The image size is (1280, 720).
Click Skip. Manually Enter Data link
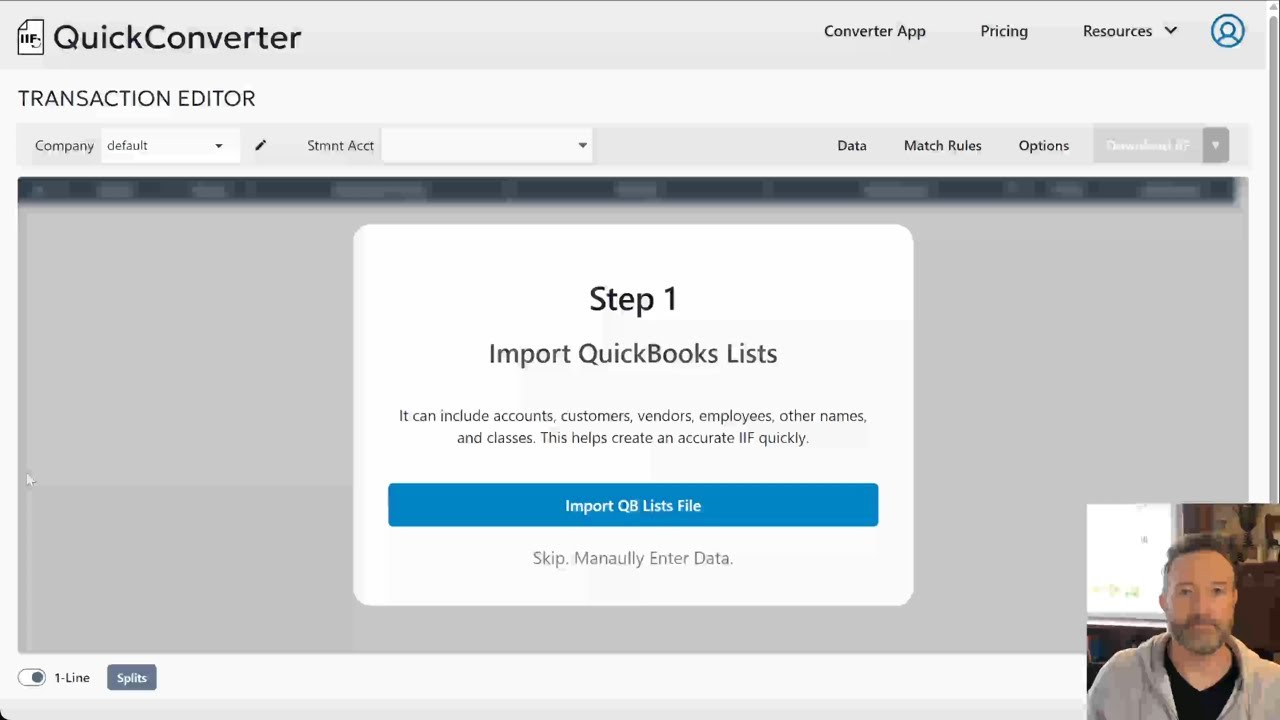(633, 558)
